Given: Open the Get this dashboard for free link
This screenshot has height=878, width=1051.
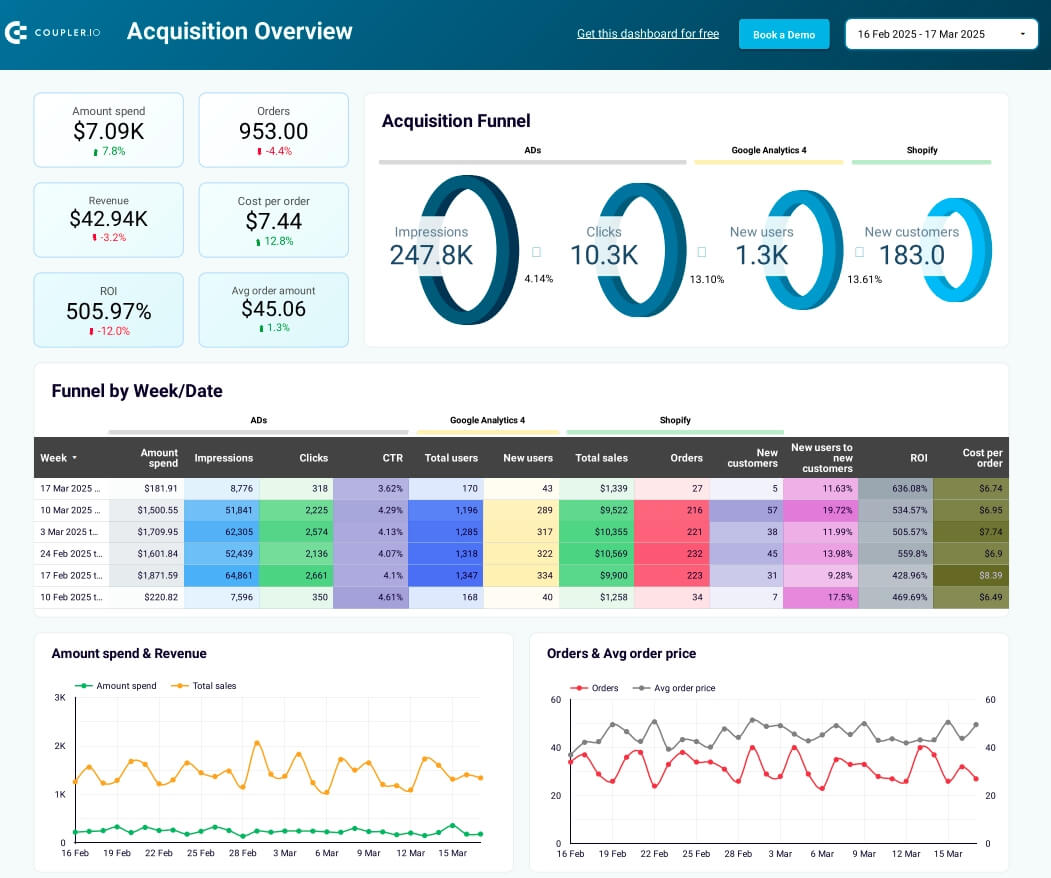Looking at the screenshot, I should tap(647, 34).
